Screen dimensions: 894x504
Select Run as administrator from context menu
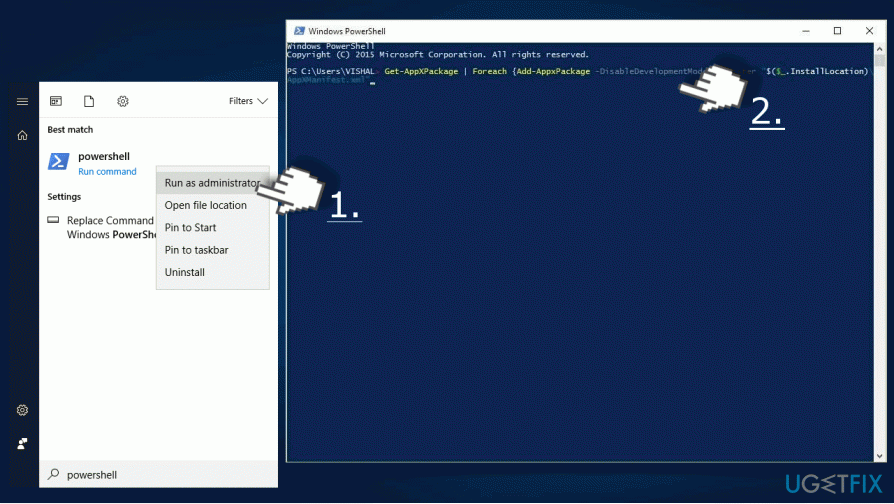(213, 183)
